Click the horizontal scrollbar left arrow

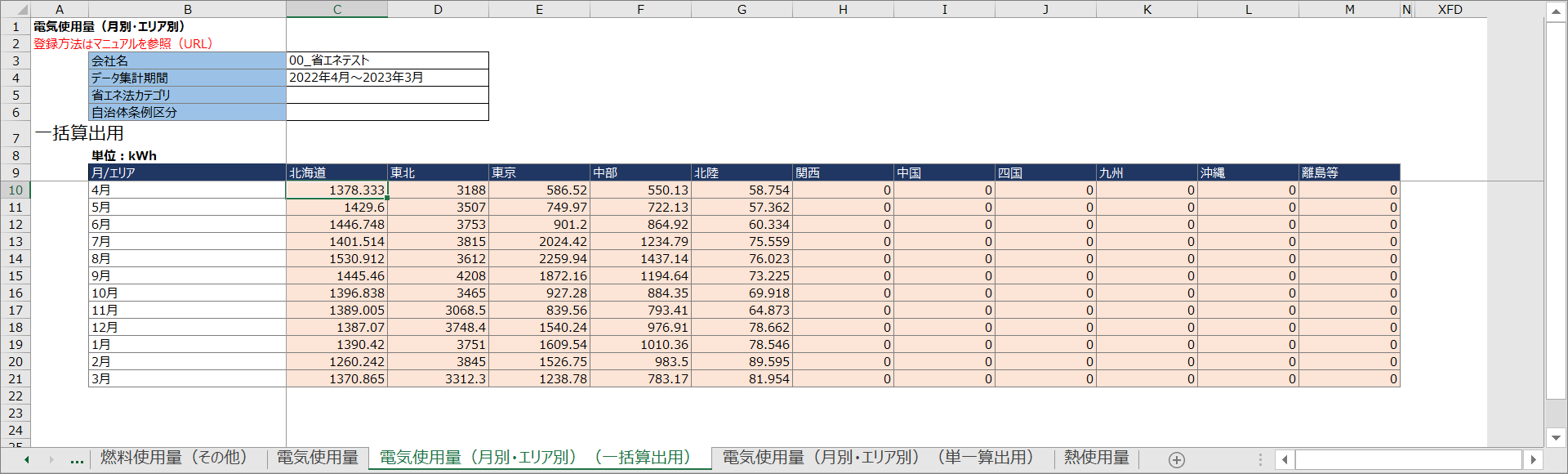click(x=1285, y=460)
